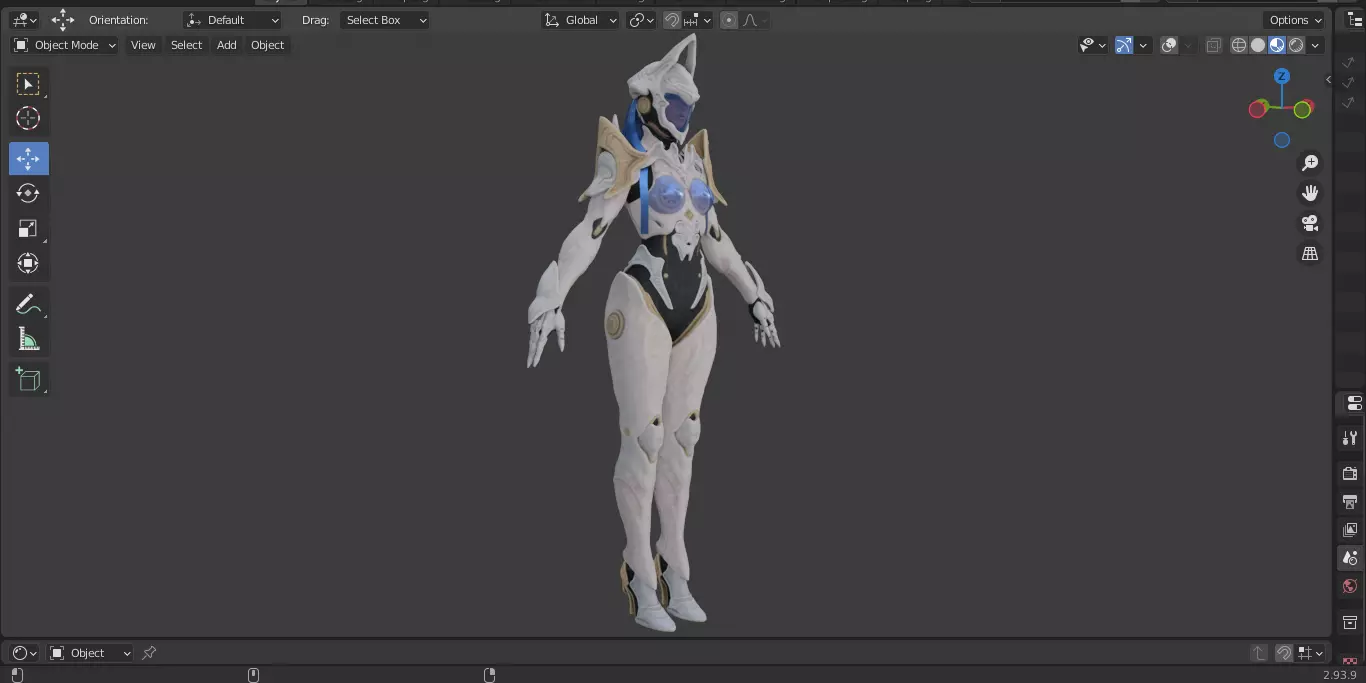
Task: Open the Object menu
Action: [267, 45]
